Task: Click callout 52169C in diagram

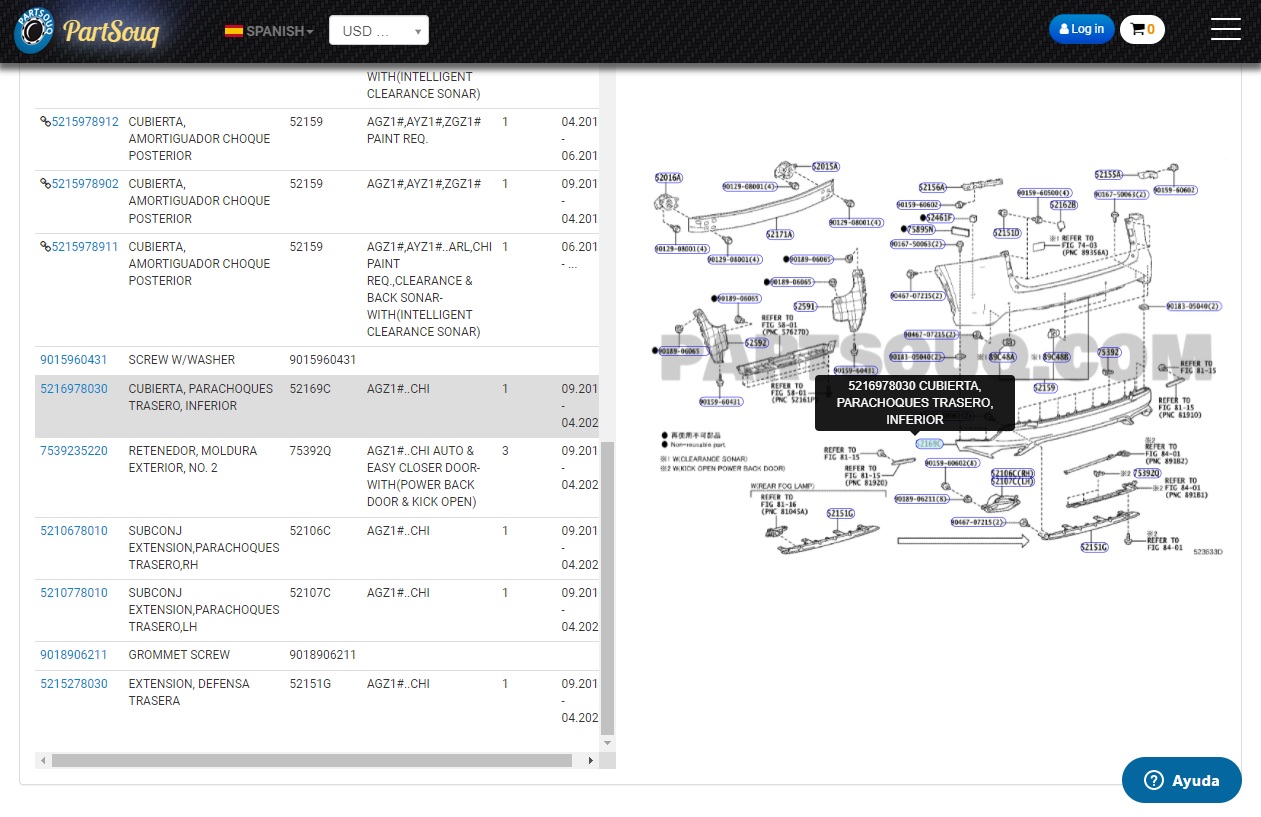Action: tap(930, 444)
